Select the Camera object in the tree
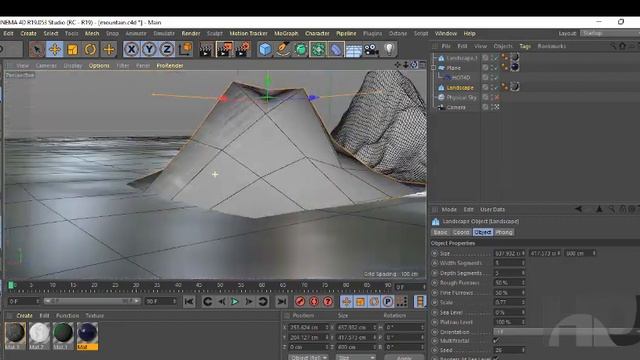Image resolution: width=640 pixels, height=360 pixels. click(x=456, y=107)
